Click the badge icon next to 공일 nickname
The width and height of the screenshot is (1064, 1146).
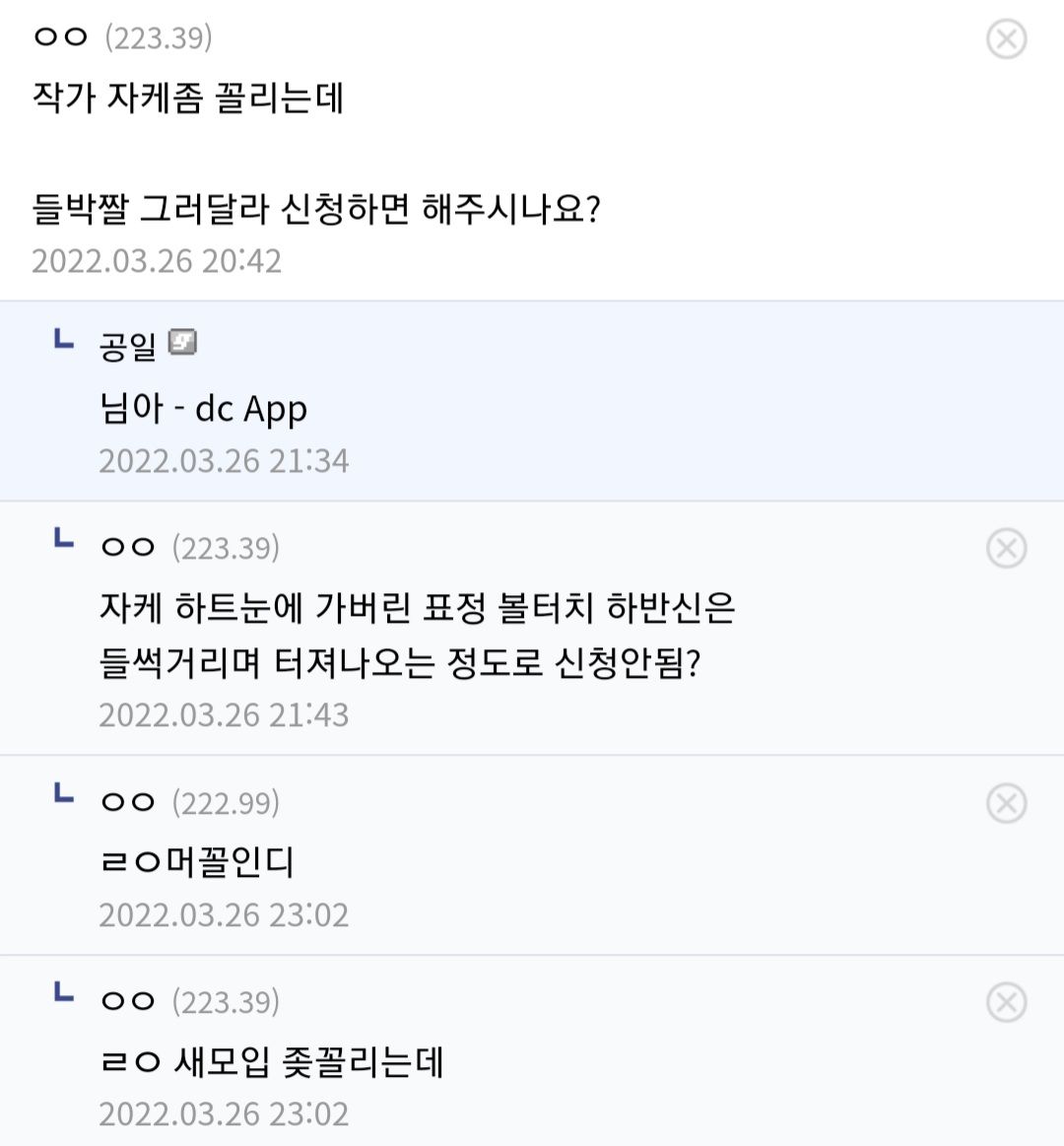pos(182,343)
